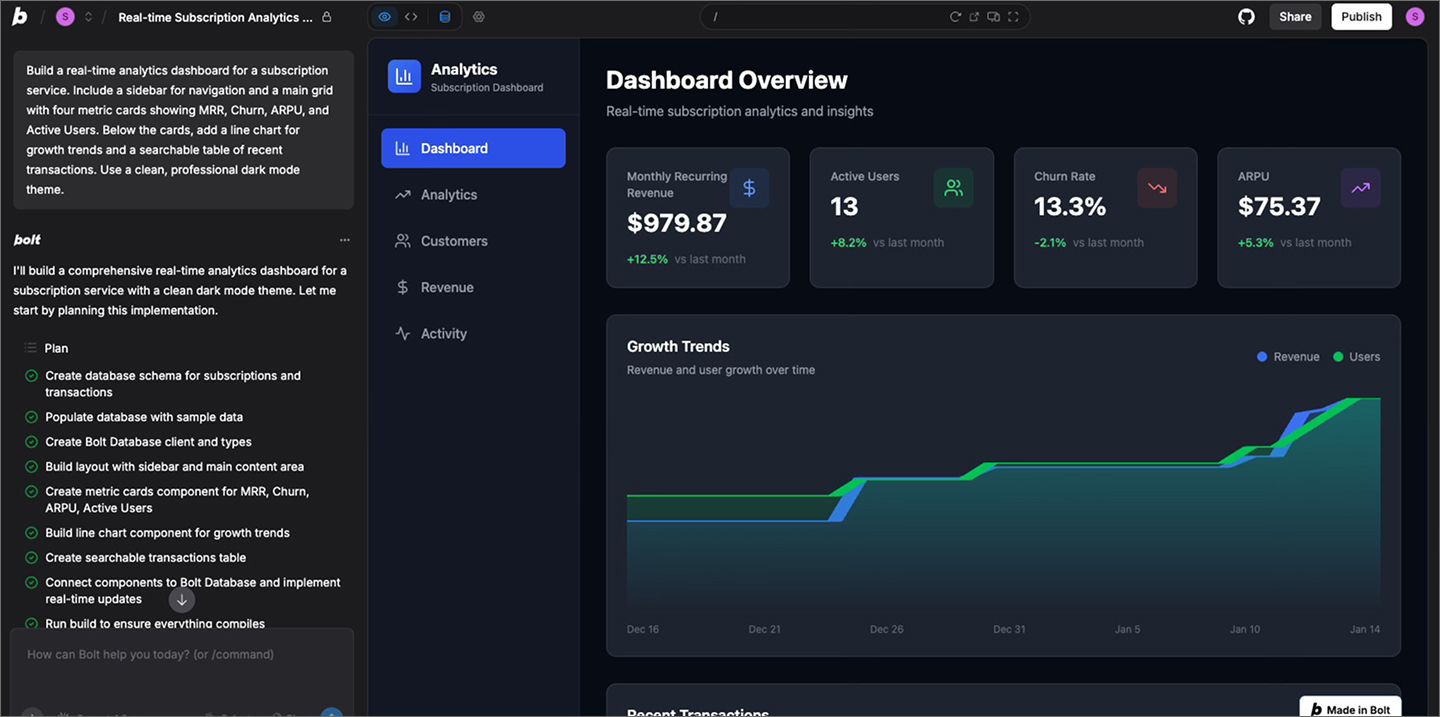
Task: Reload the preview with refresh icon
Action: tap(956, 16)
